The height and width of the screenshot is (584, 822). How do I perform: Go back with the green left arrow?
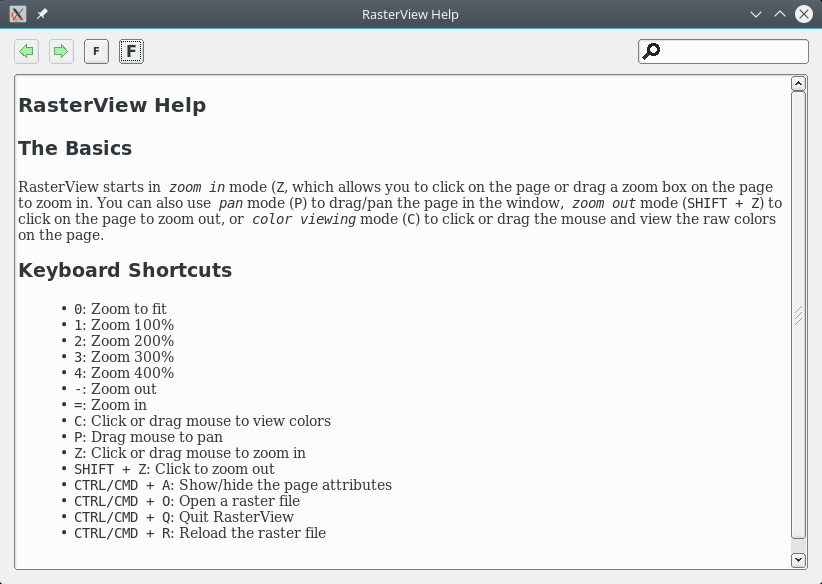pyautogui.click(x=26, y=51)
